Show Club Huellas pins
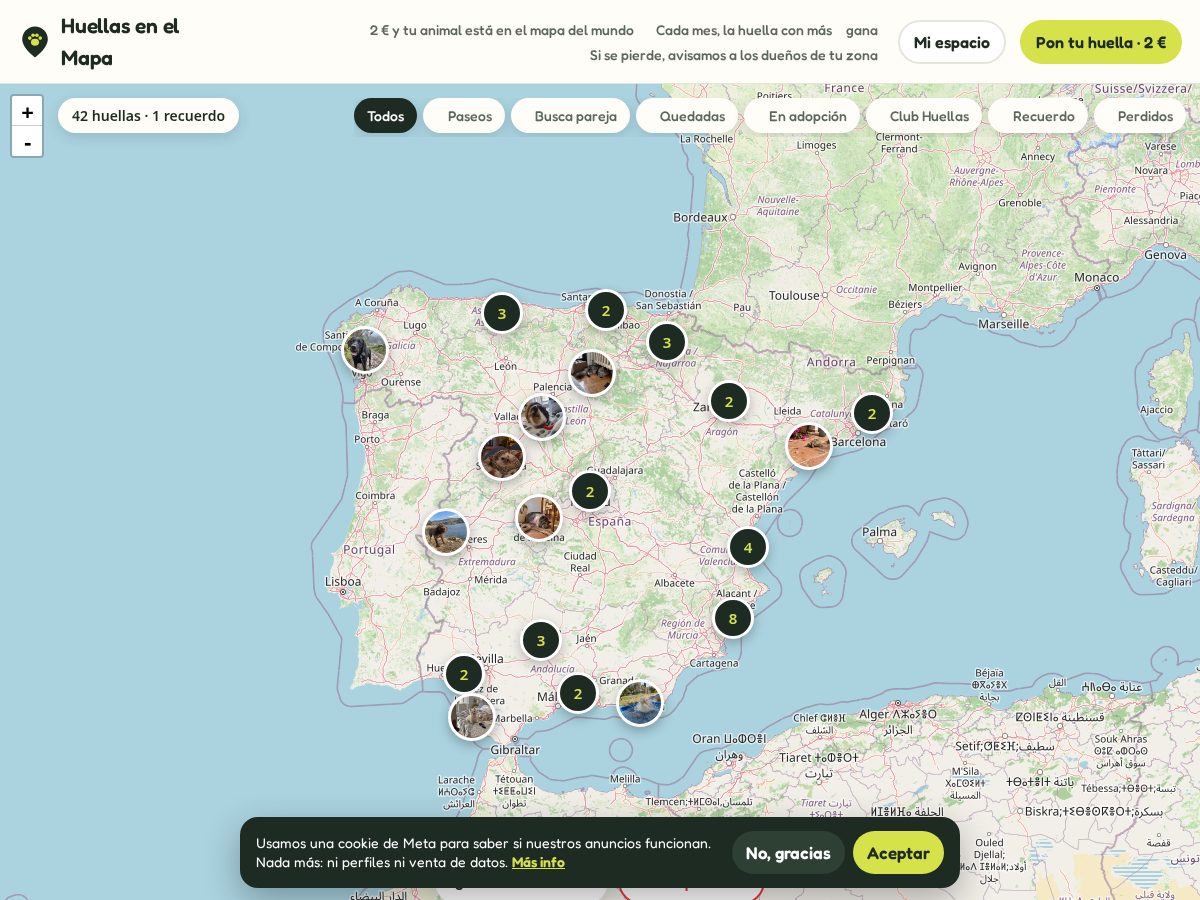Screen dimensions: 1200x900 [x=924, y=116]
